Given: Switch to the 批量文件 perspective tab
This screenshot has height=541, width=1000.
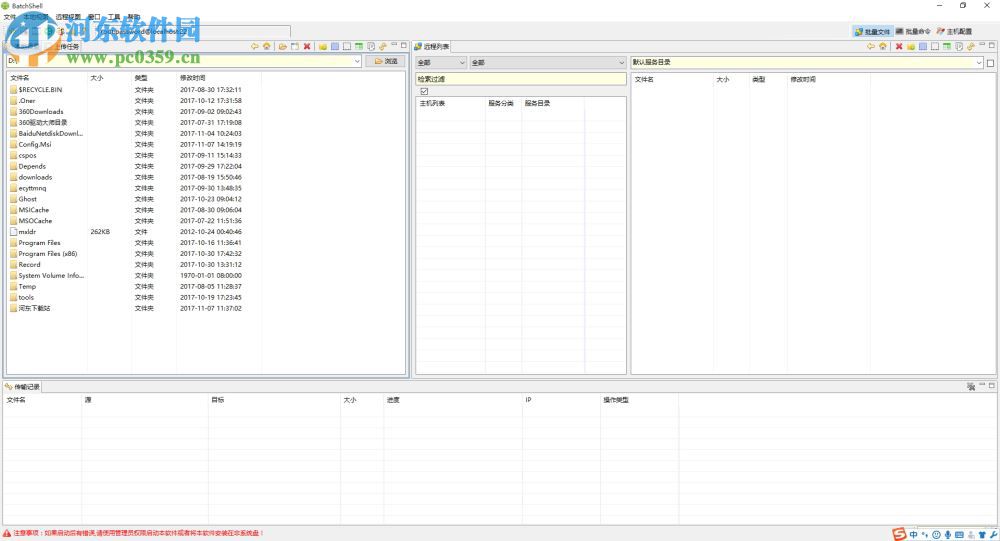Looking at the screenshot, I should click(872, 31).
